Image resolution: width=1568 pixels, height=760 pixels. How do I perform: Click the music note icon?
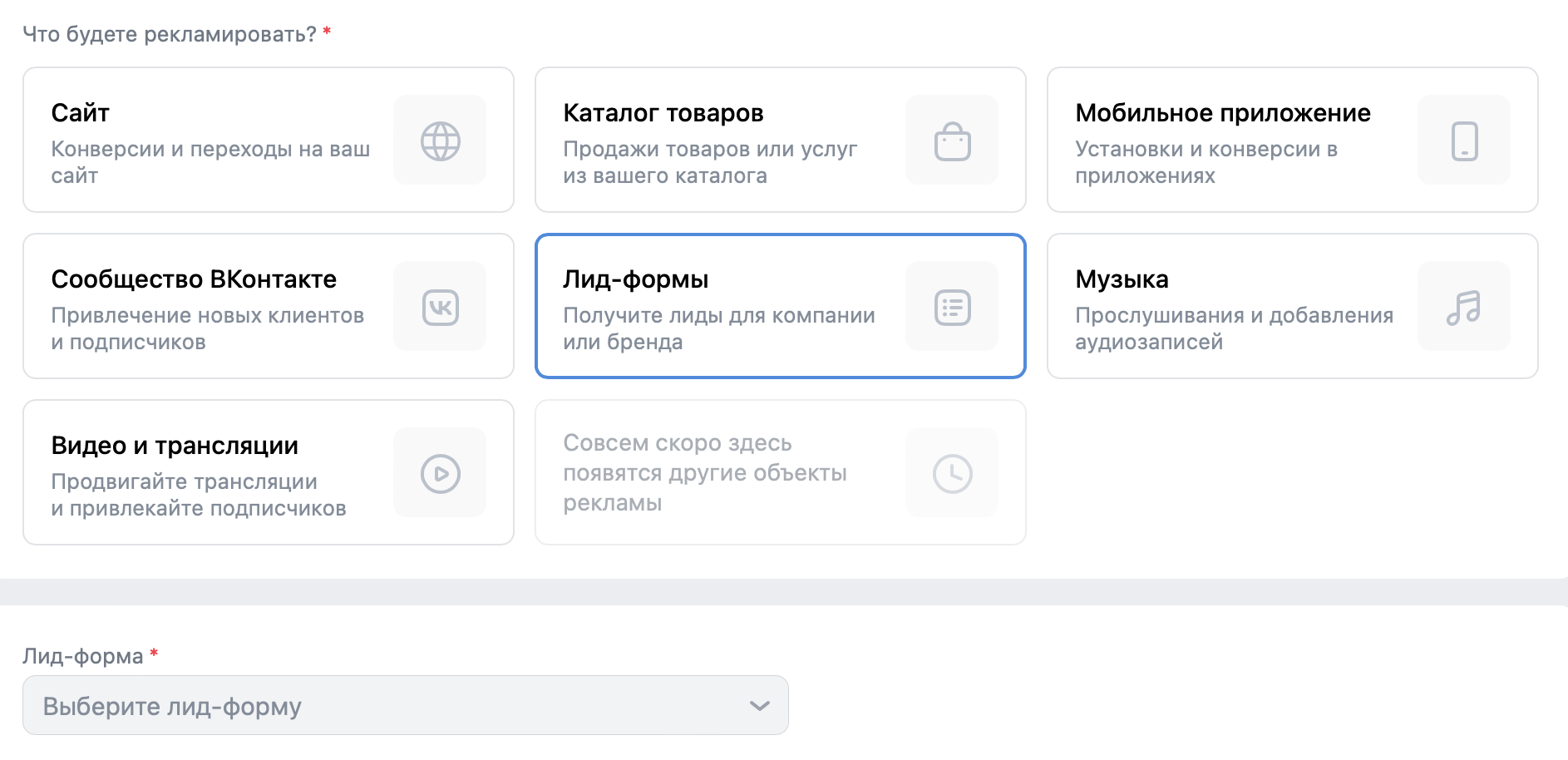pos(1464,307)
